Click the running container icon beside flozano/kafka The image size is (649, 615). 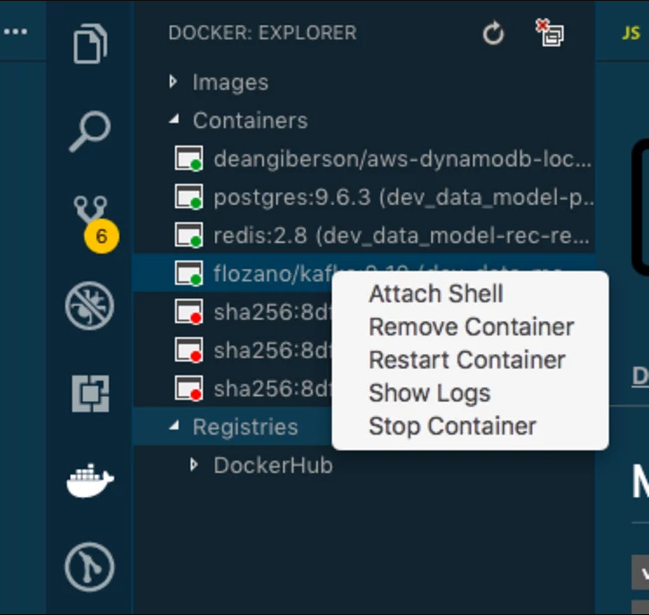(189, 273)
